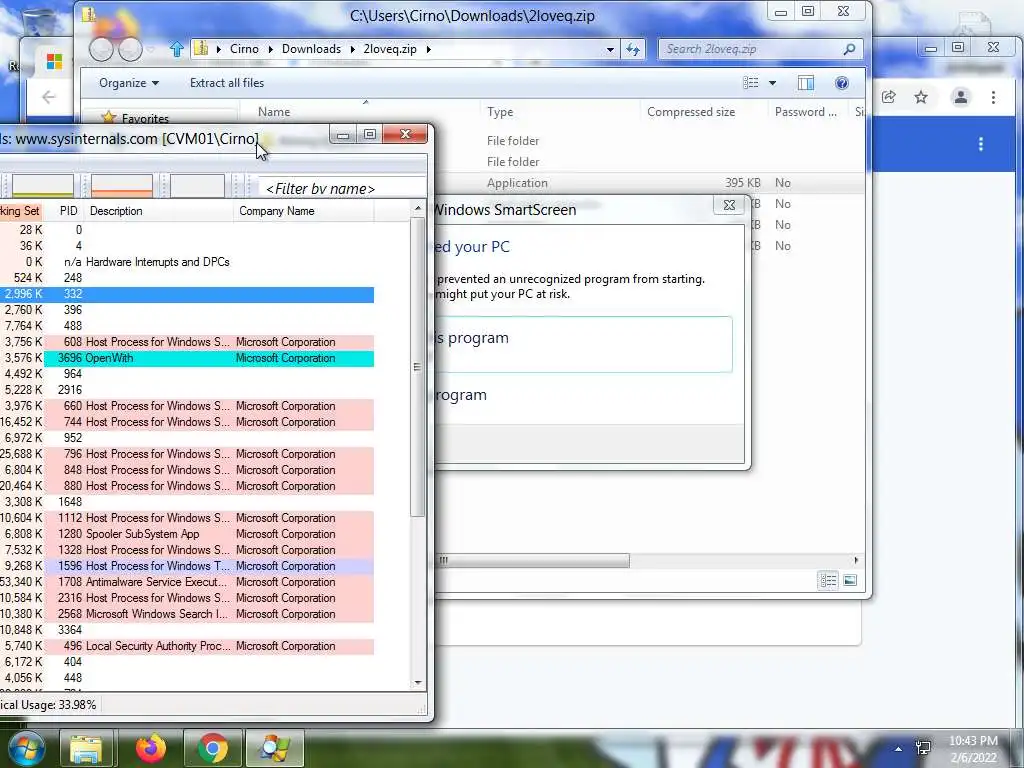This screenshot has height=768, width=1024.
Task: Expand the arrow after 2loveq.zip breadcrumb
Action: pyautogui.click(x=428, y=49)
